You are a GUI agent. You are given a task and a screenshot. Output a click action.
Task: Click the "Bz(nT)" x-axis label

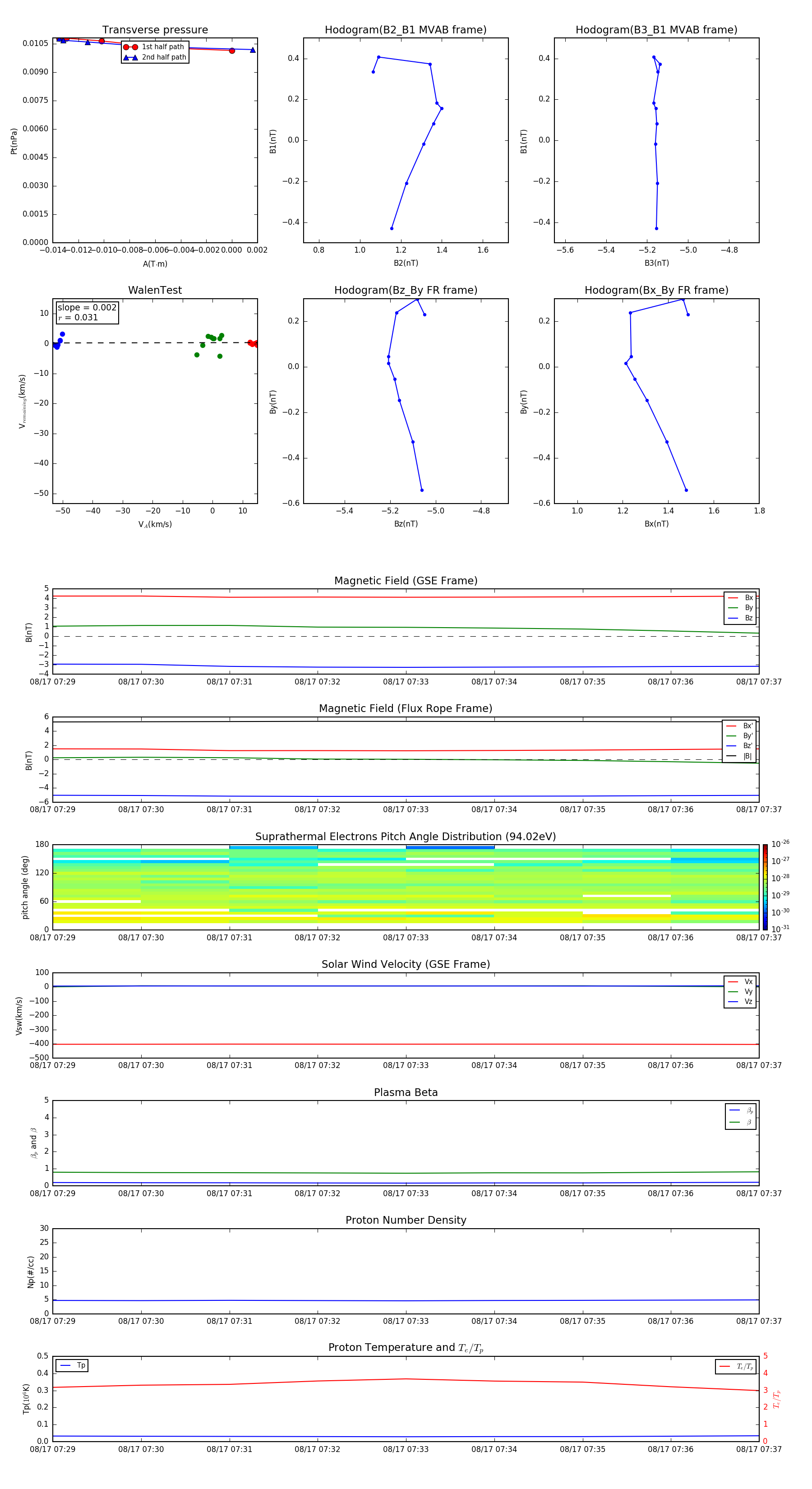[406, 524]
